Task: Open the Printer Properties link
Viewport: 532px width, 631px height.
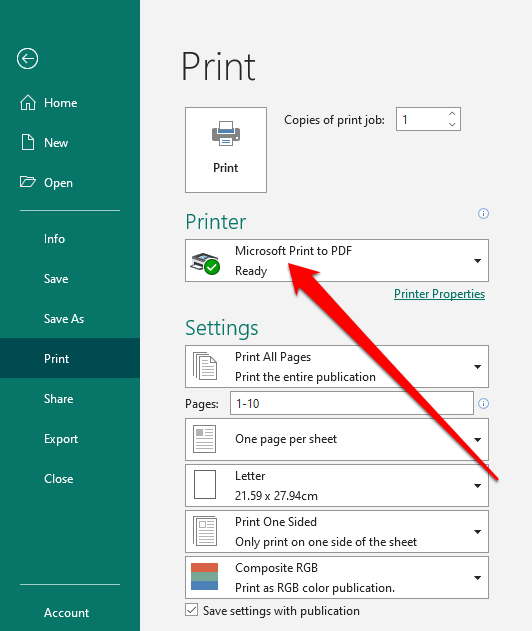Action: point(439,294)
